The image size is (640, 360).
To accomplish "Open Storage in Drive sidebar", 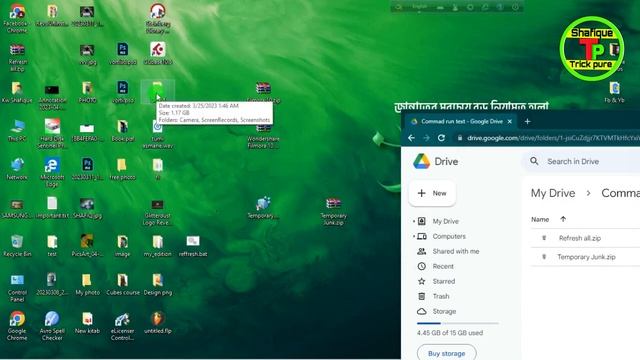I will [x=444, y=311].
